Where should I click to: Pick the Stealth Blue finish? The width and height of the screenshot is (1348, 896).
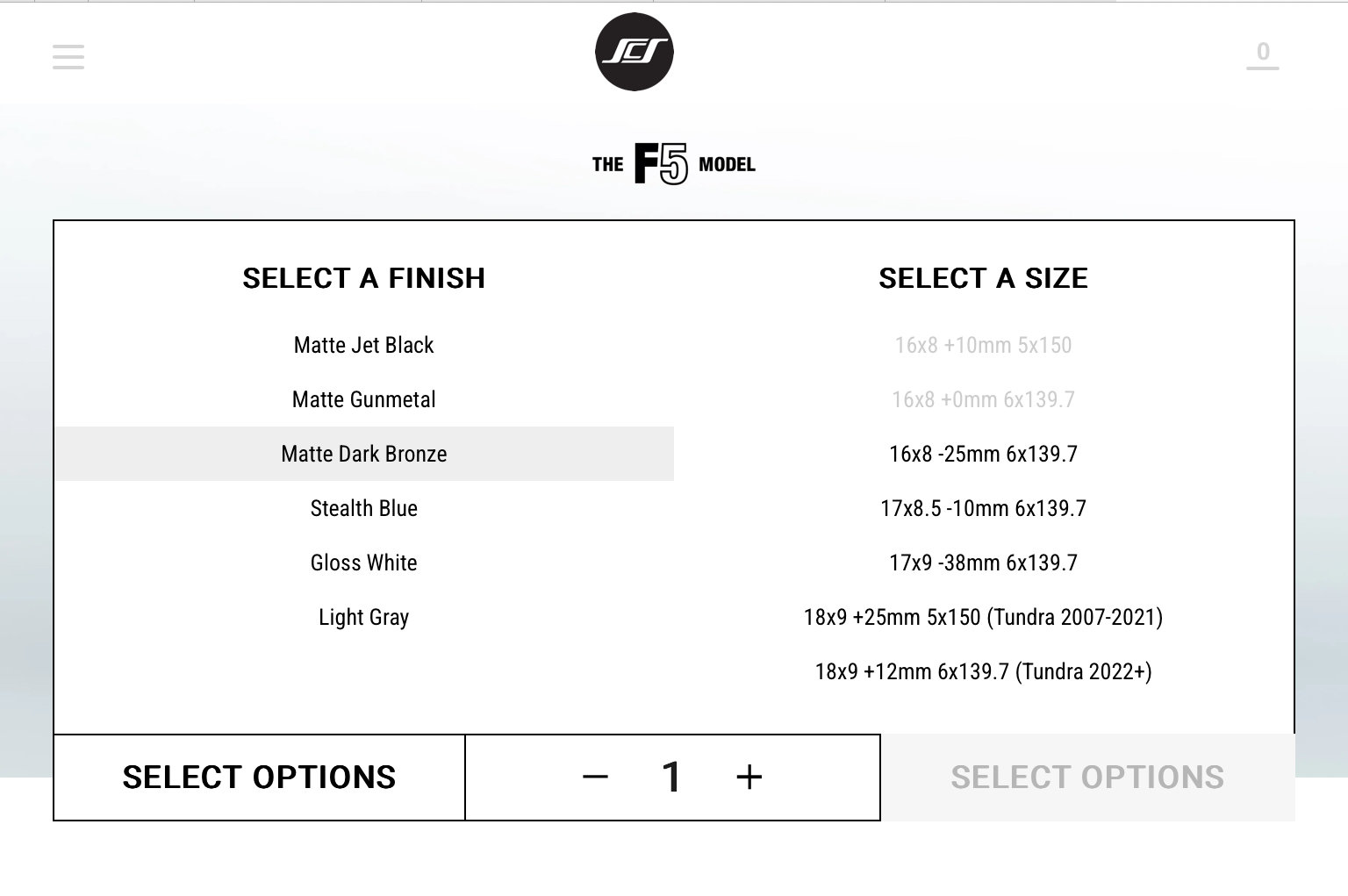point(364,508)
